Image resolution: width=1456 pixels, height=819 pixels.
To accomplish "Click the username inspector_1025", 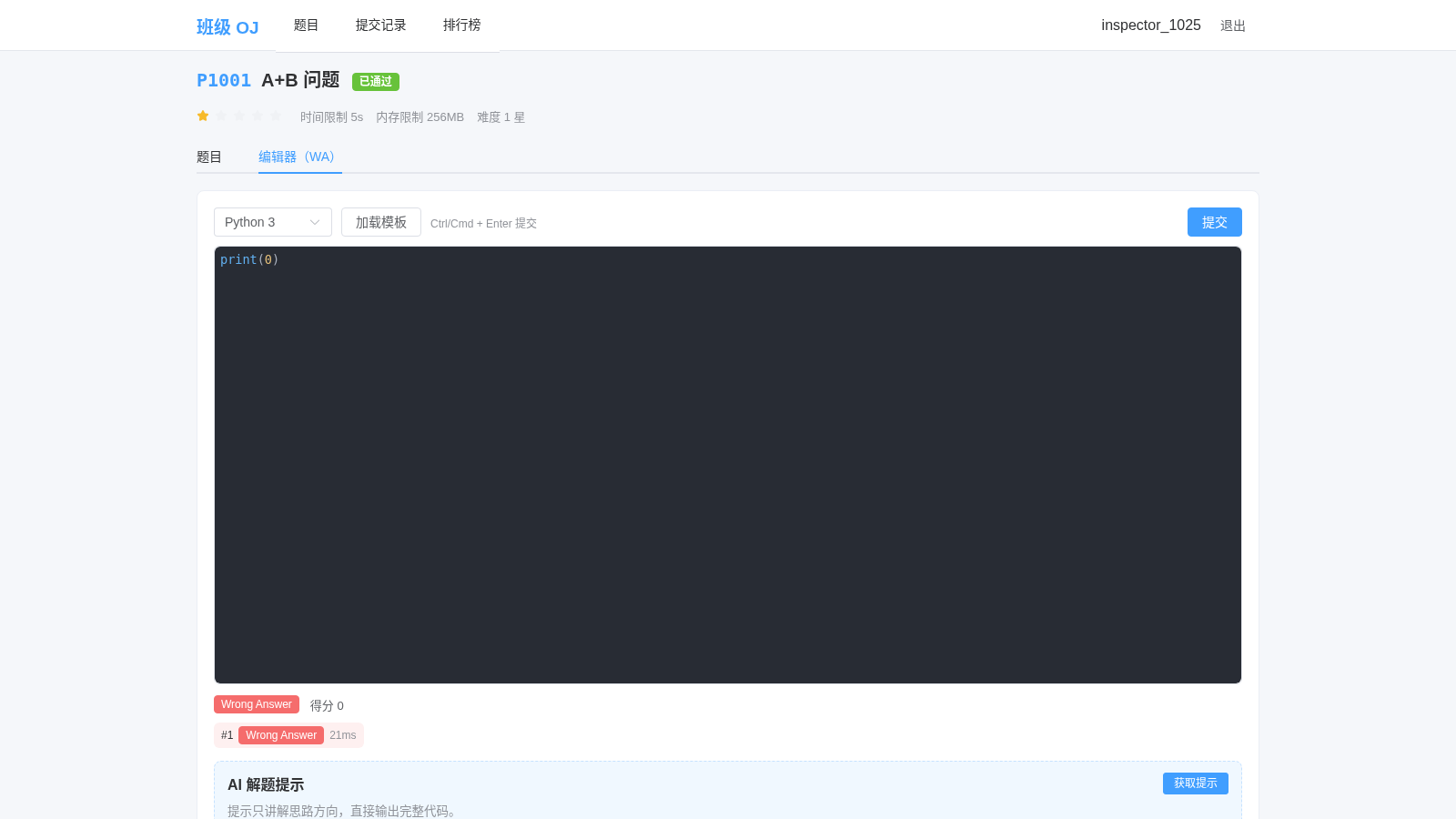I will [x=1150, y=25].
